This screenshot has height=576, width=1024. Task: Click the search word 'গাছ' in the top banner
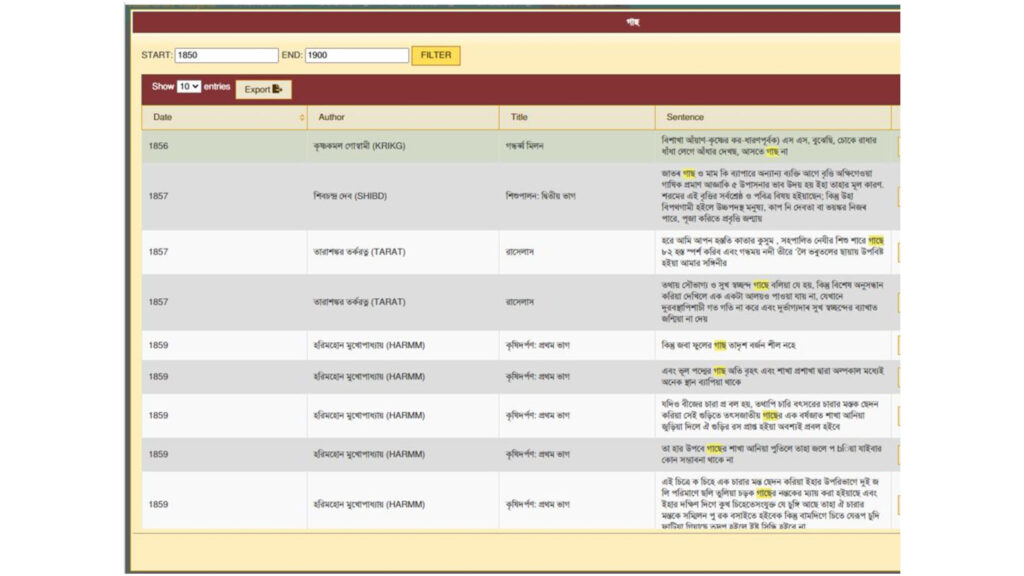(633, 22)
